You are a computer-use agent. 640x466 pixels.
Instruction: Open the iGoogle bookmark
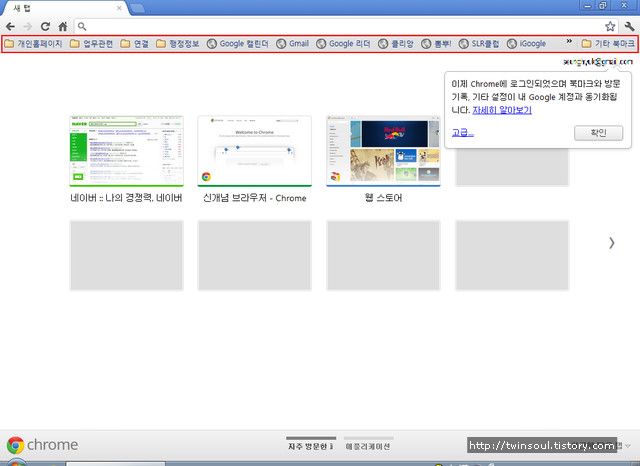pos(527,44)
